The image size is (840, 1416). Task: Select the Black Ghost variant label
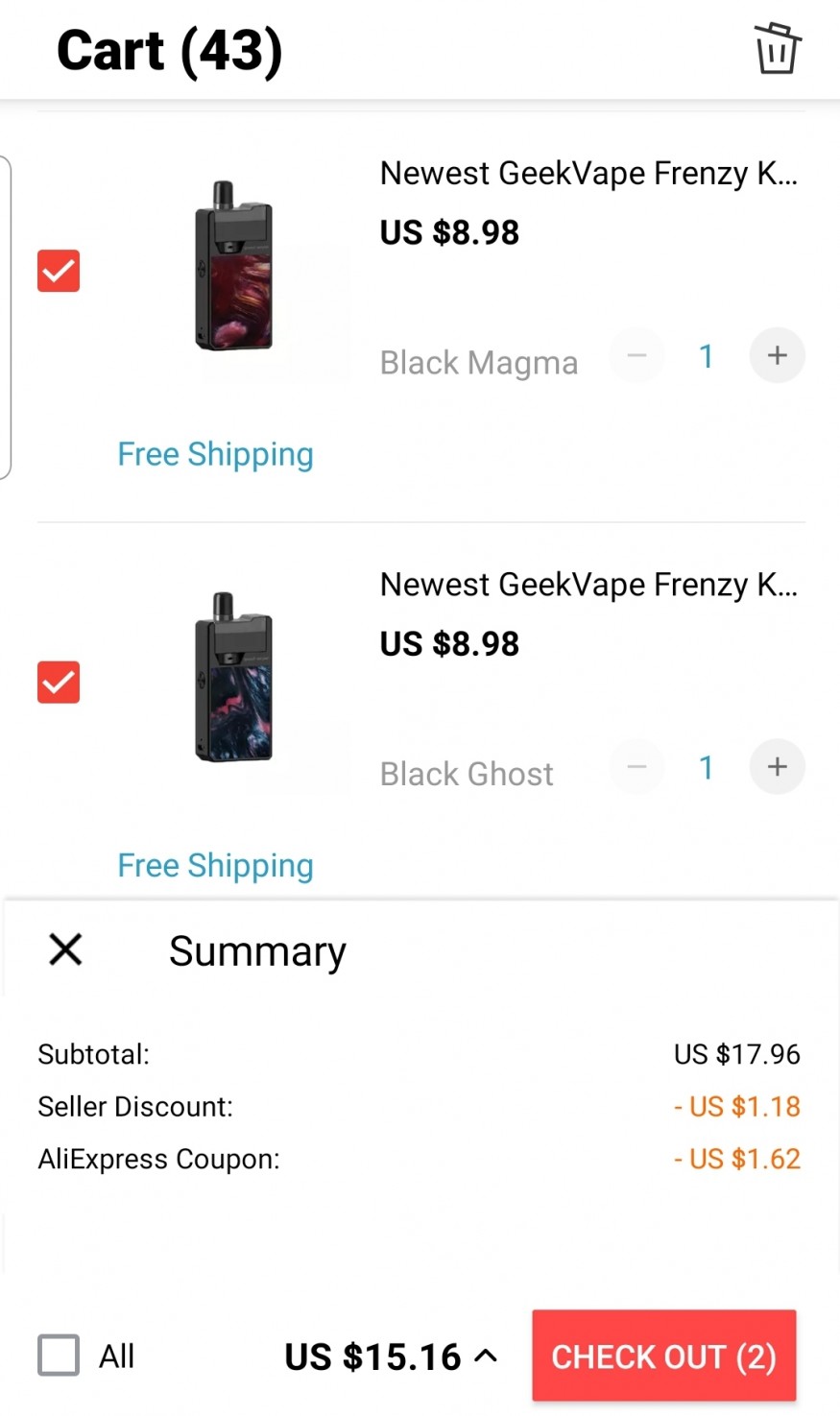467,774
